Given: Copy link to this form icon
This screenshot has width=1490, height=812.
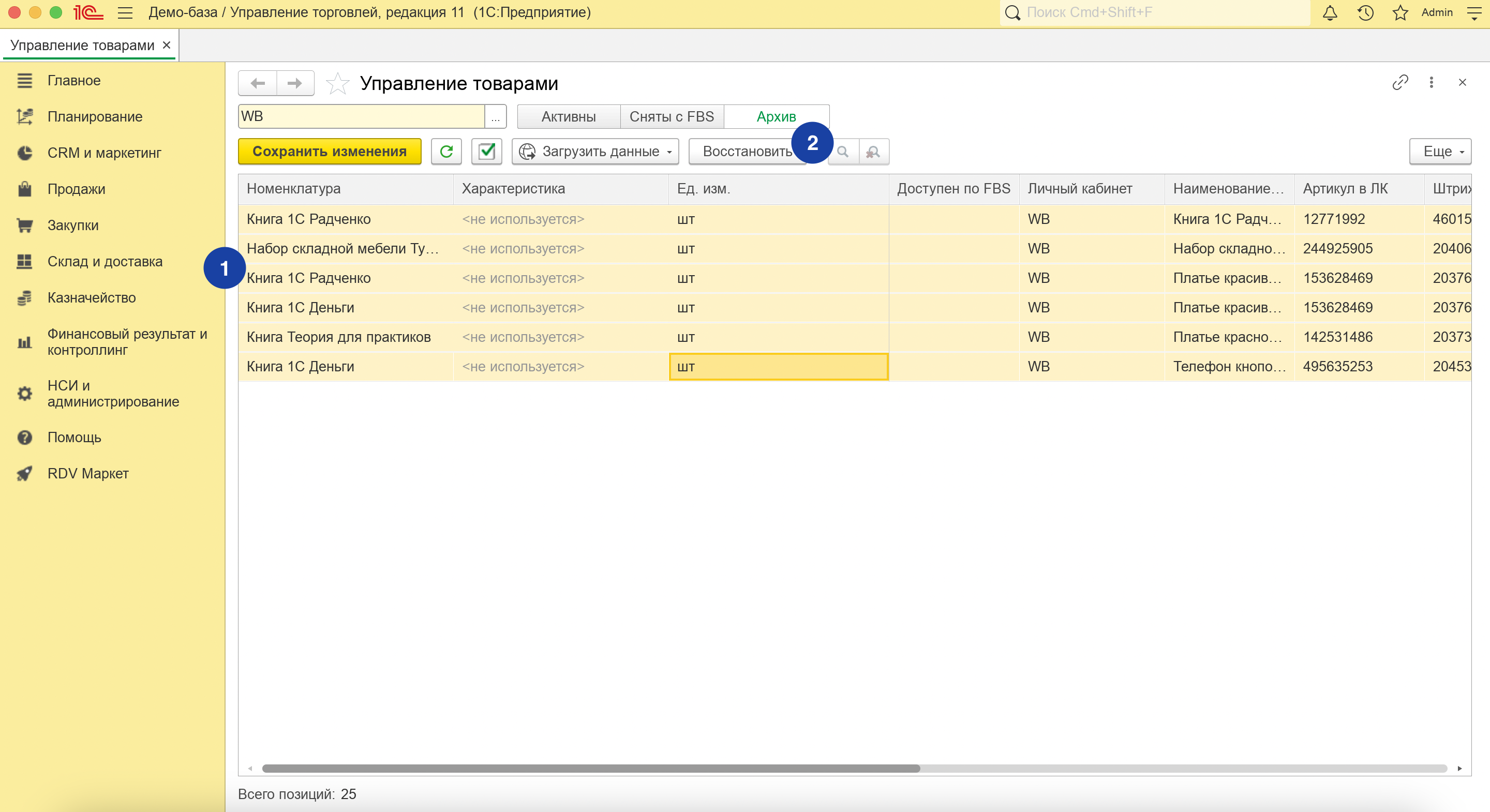Looking at the screenshot, I should pyautogui.click(x=1400, y=83).
